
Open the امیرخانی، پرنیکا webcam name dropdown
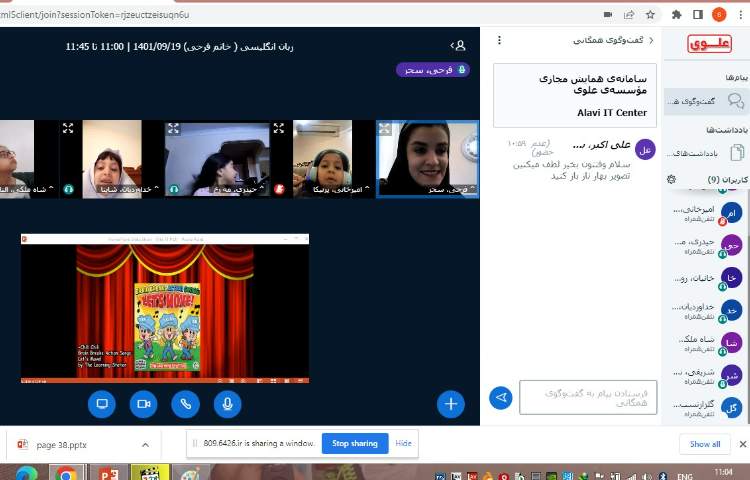coord(341,189)
